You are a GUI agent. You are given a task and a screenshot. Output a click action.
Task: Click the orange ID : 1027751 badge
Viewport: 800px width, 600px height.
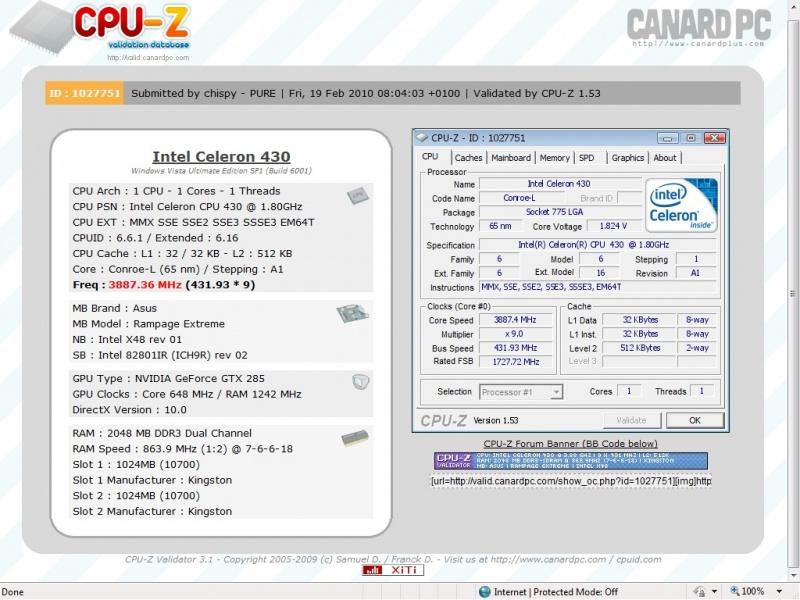(84, 93)
